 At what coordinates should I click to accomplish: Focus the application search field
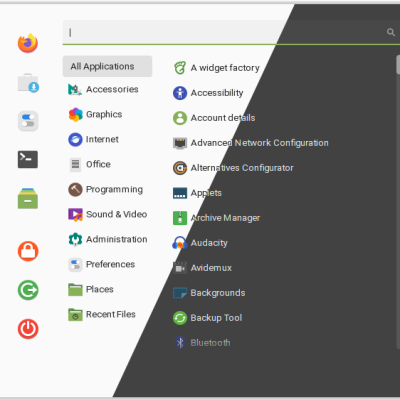pyautogui.click(x=230, y=32)
